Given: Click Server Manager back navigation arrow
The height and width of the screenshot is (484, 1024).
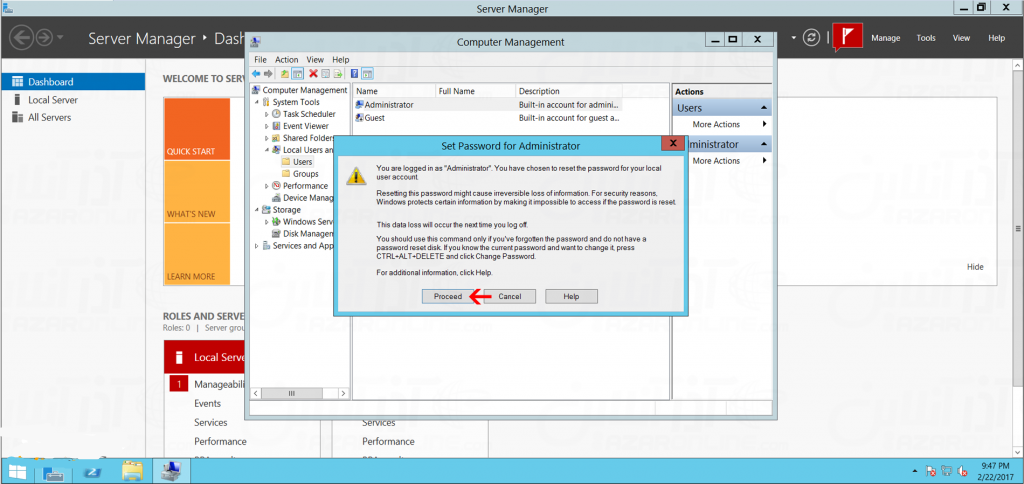Looking at the screenshot, I should [22, 37].
